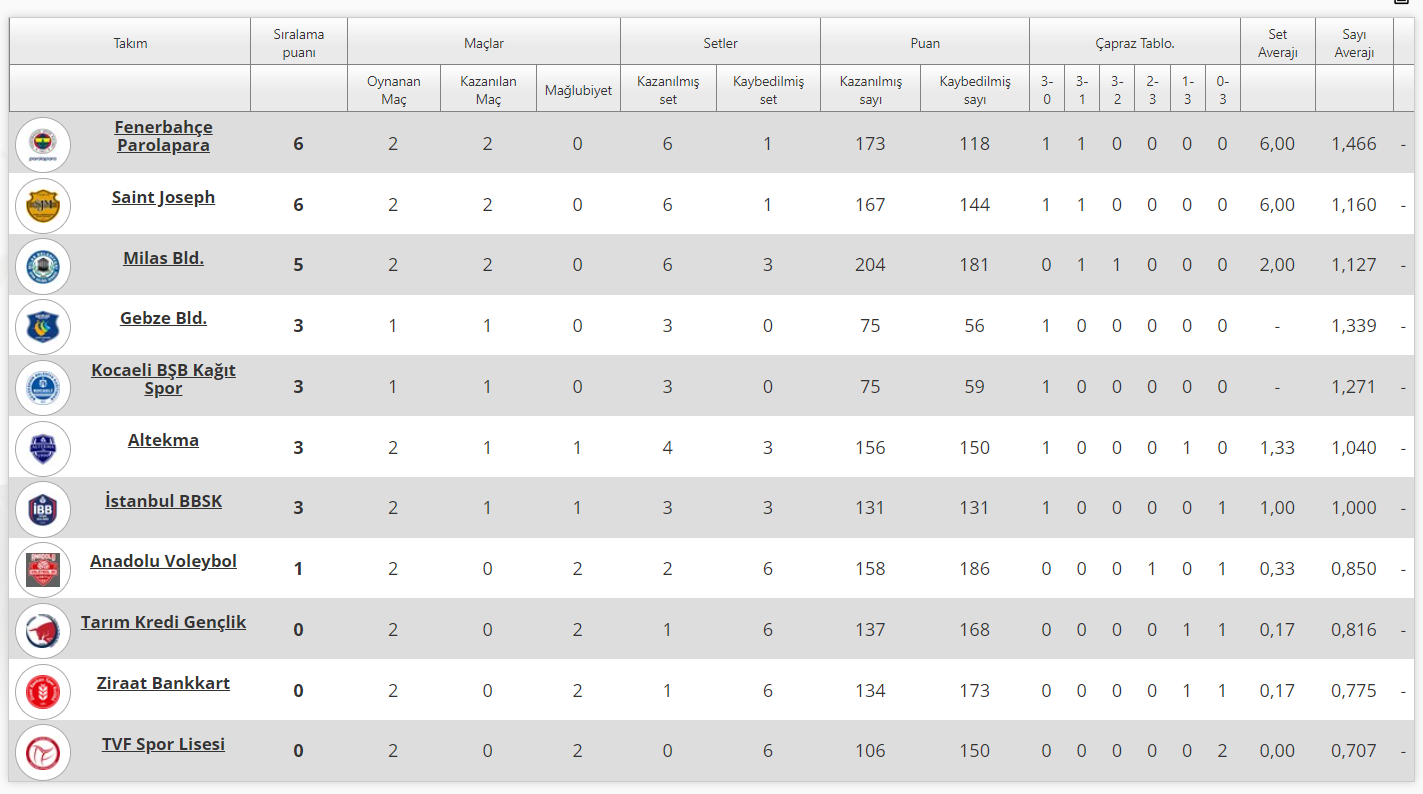Click the Gebze Bld. club logo
This screenshot has width=1423, height=794.
[43, 326]
